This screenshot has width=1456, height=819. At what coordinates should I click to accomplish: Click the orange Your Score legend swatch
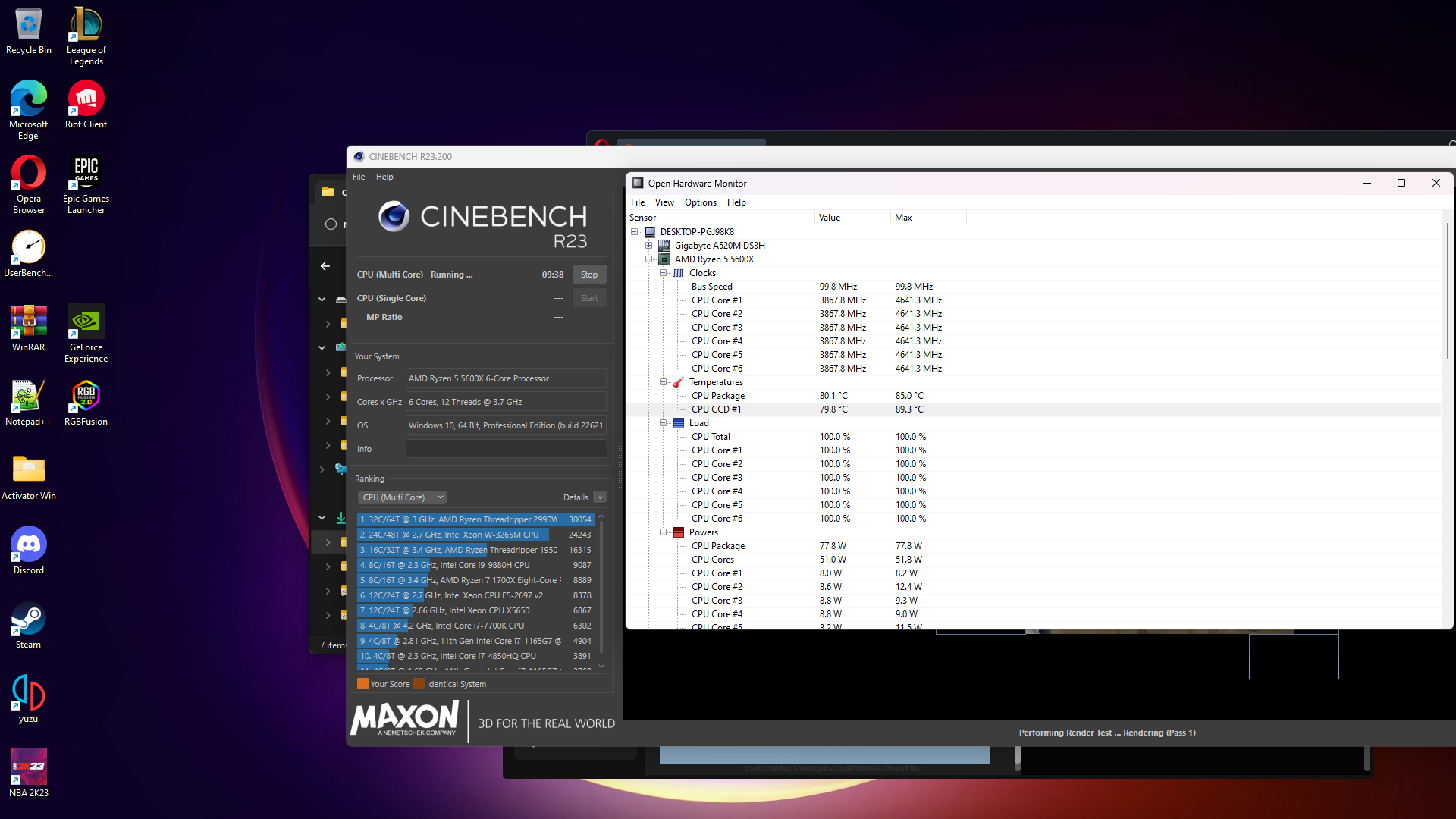coord(362,684)
